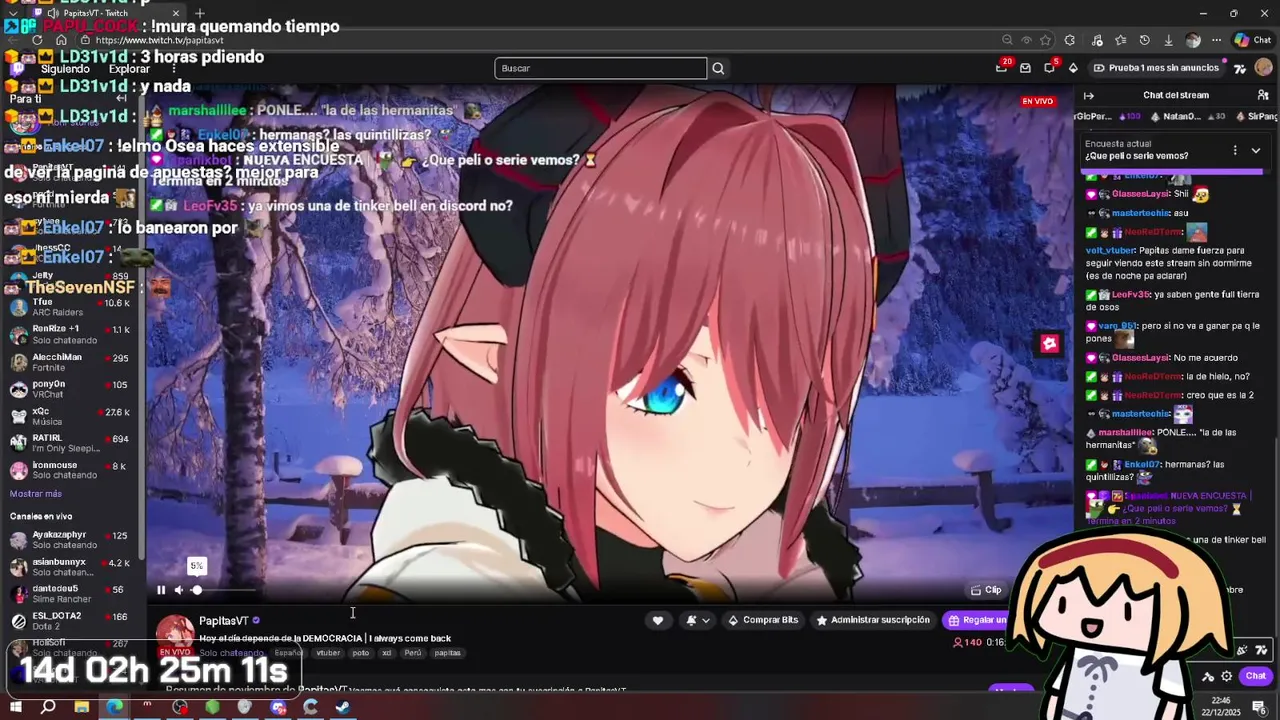
Task: Open ESL_DOTA2 channel in sidebar
Action: click(70, 621)
